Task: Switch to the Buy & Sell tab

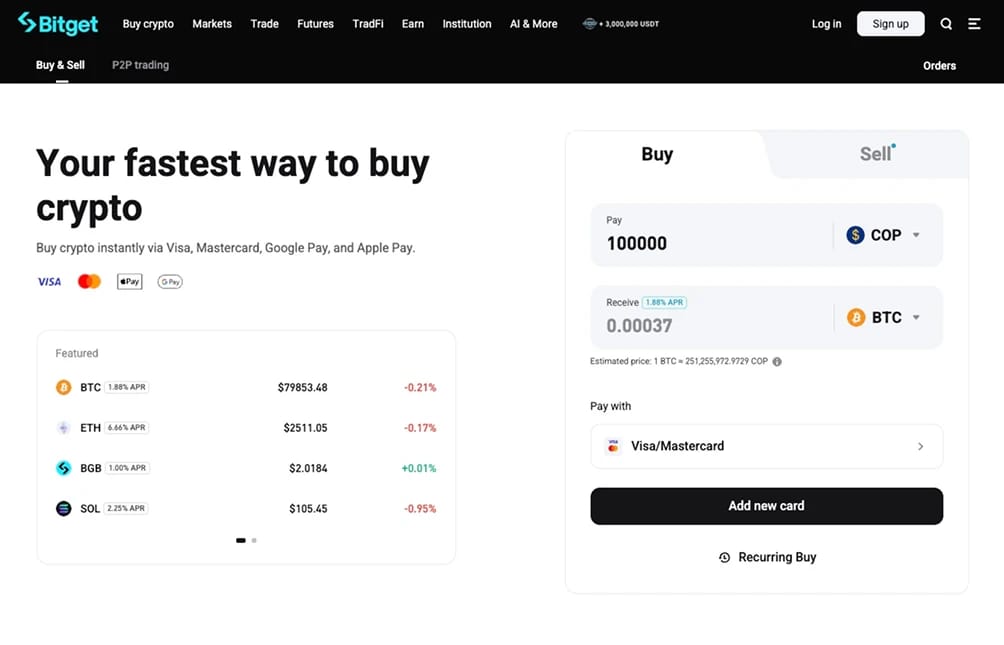Action: tap(60, 65)
